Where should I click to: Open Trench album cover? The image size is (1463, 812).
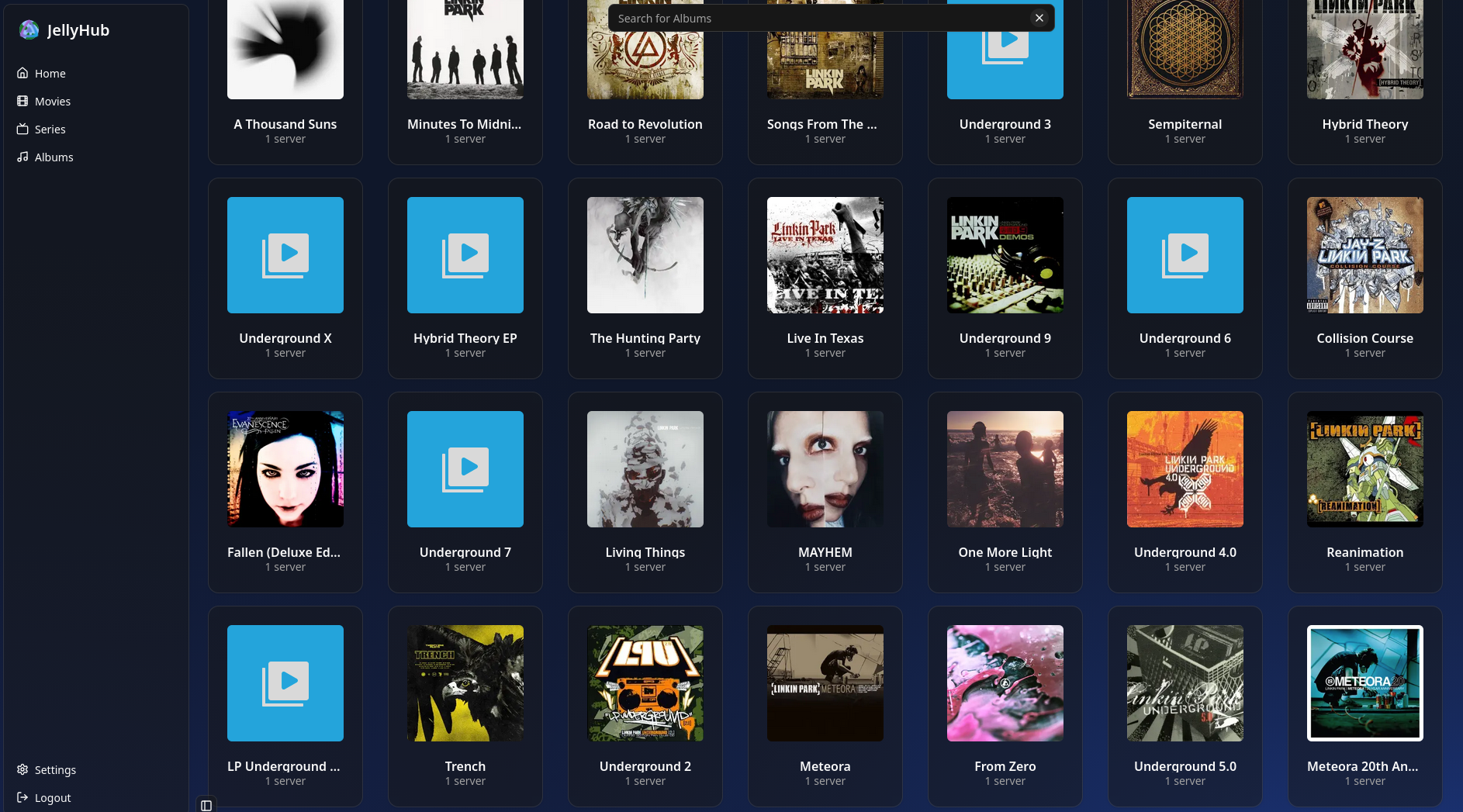[465, 683]
